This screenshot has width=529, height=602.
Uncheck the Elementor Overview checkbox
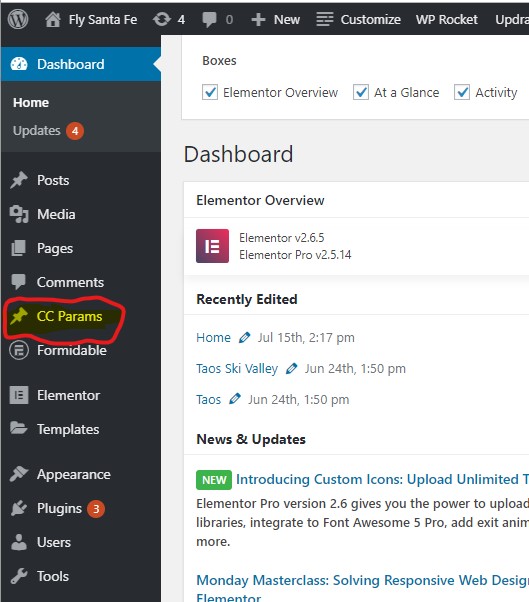point(210,92)
